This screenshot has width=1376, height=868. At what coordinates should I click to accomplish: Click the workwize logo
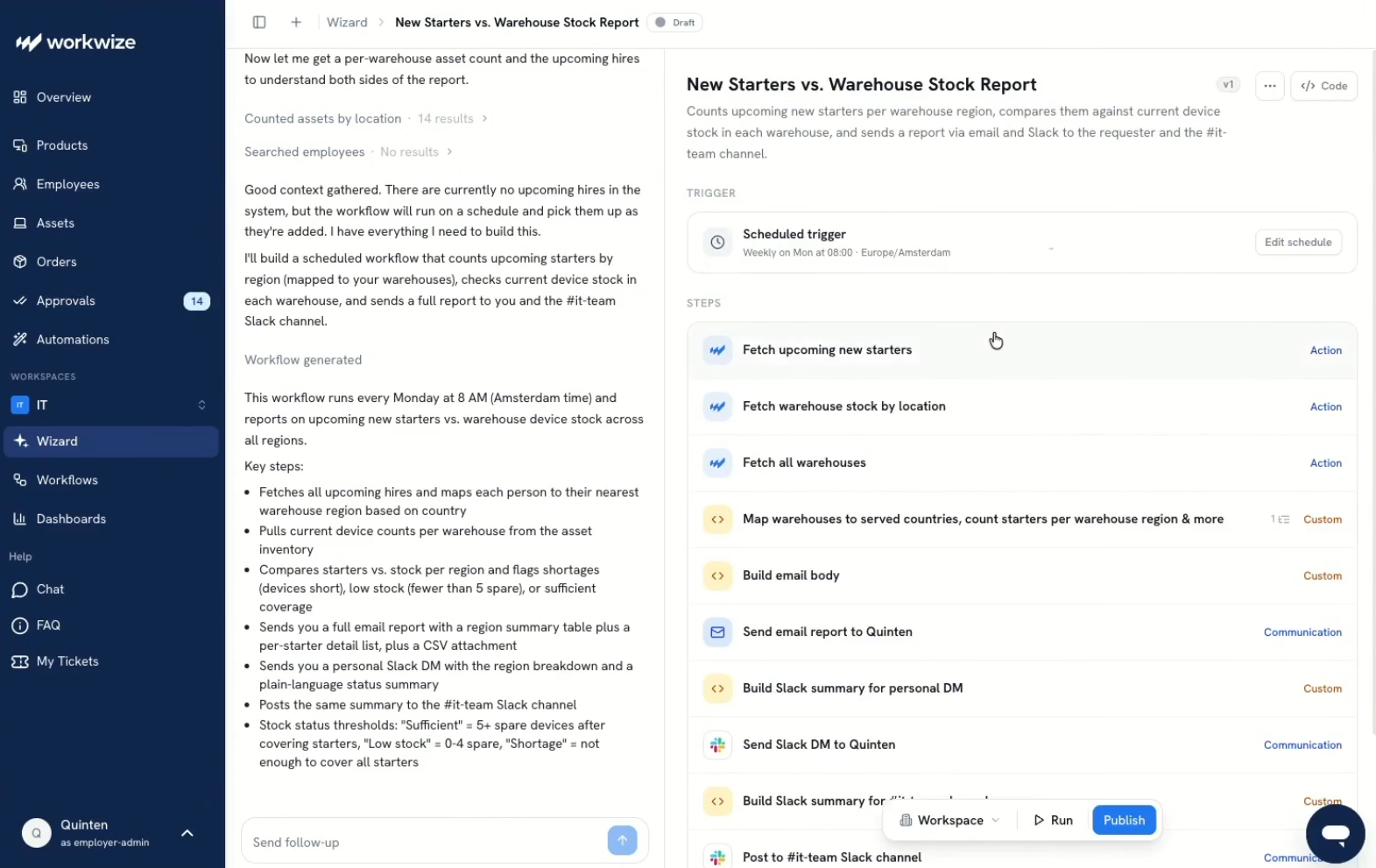(x=75, y=42)
